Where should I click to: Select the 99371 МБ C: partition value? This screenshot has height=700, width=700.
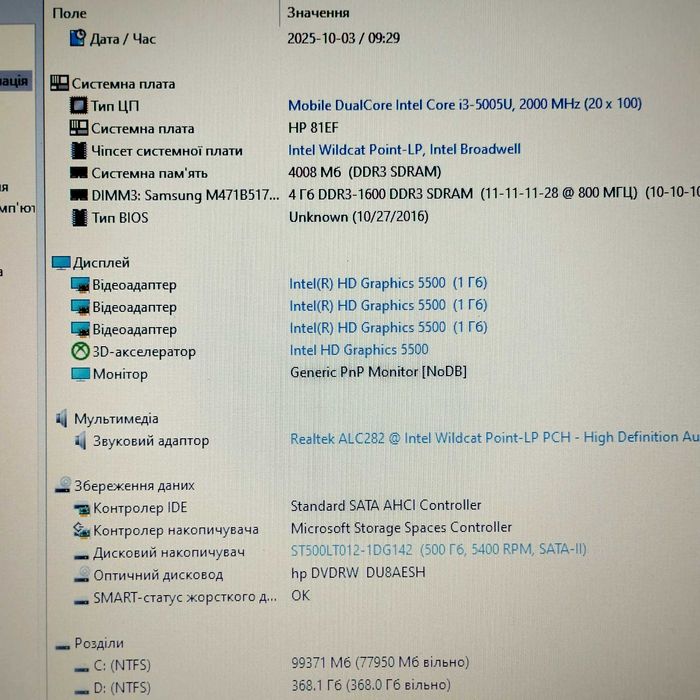[380, 662]
